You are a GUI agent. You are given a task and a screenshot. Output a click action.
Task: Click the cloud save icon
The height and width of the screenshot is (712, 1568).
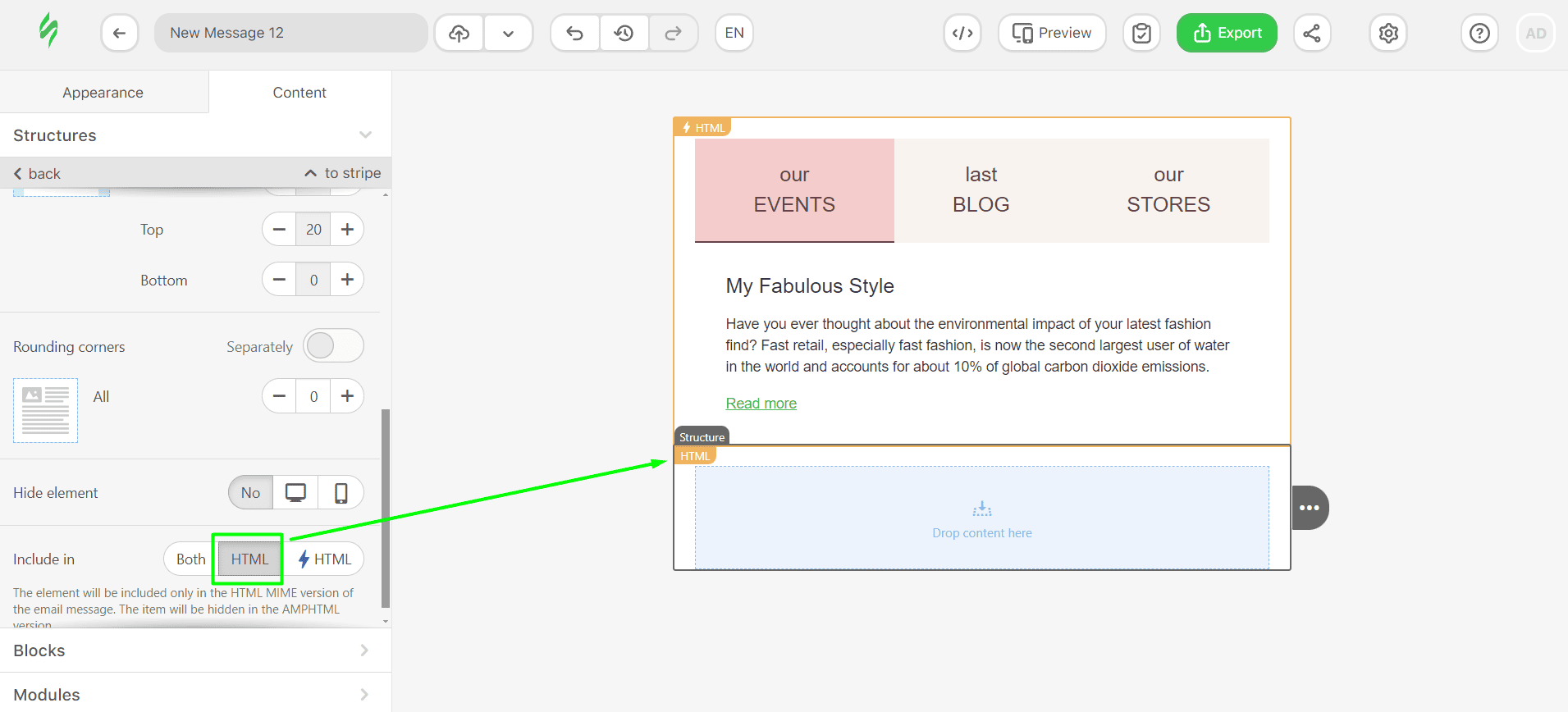[459, 33]
